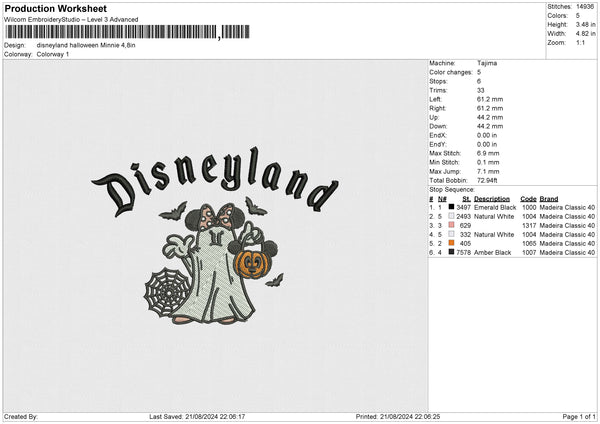The height and width of the screenshot is (424, 600).
Task: Select the bat below the pumpkin
Action: (x=274, y=280)
